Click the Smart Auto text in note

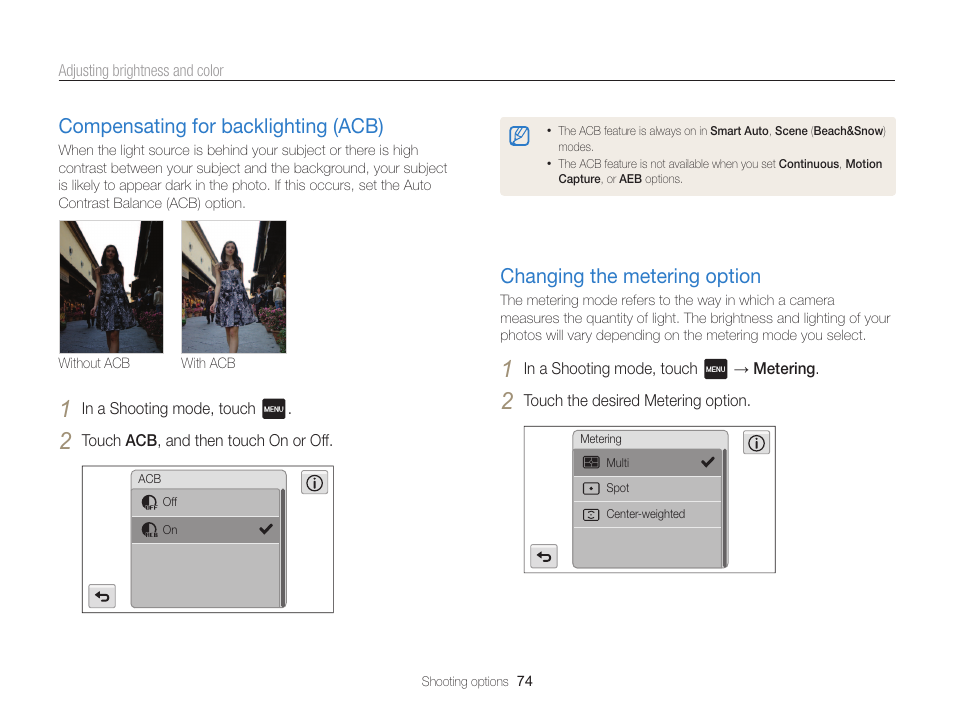739,131
